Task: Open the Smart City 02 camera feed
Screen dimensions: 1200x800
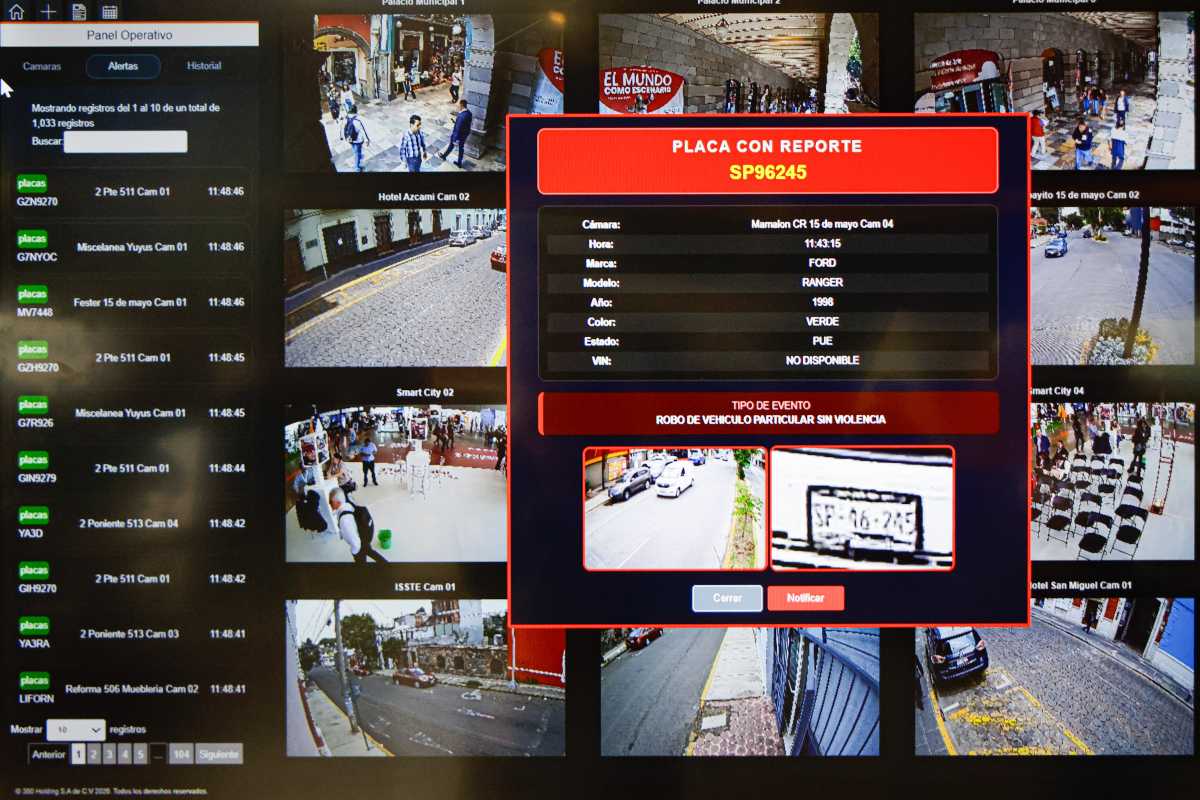Action: point(396,483)
